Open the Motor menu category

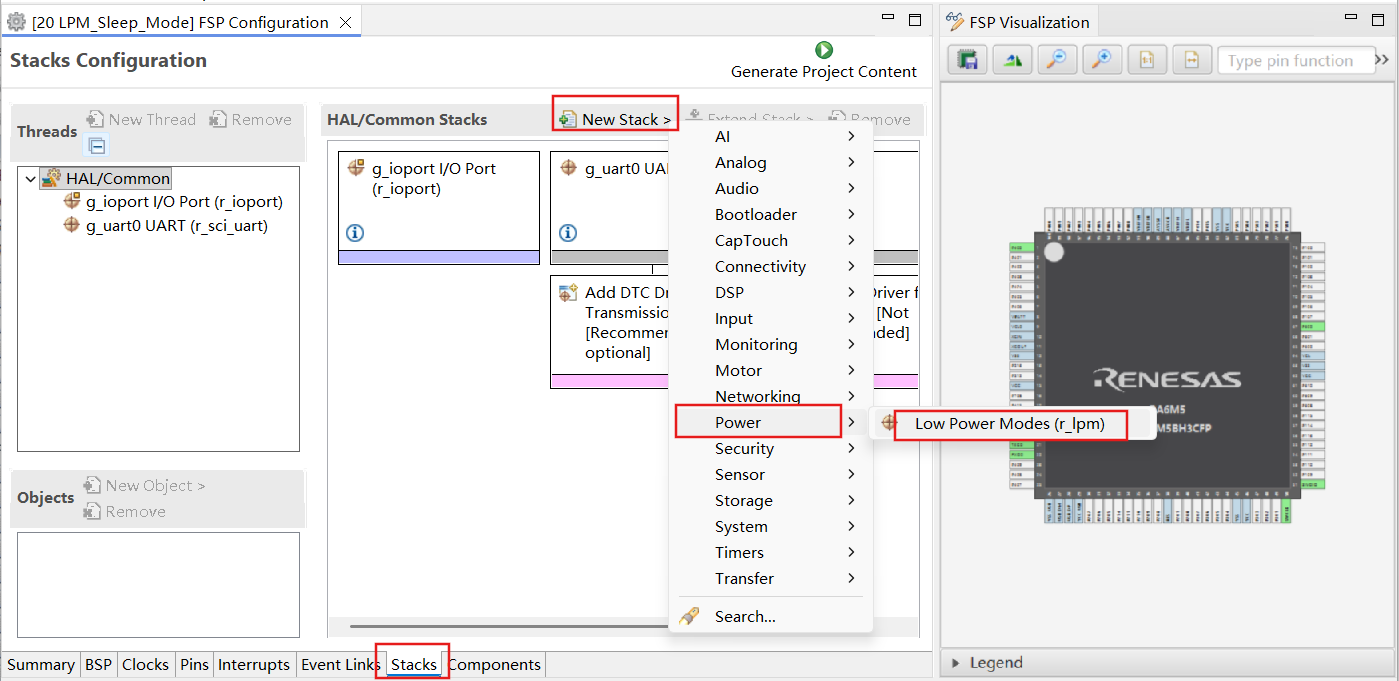click(x=769, y=370)
